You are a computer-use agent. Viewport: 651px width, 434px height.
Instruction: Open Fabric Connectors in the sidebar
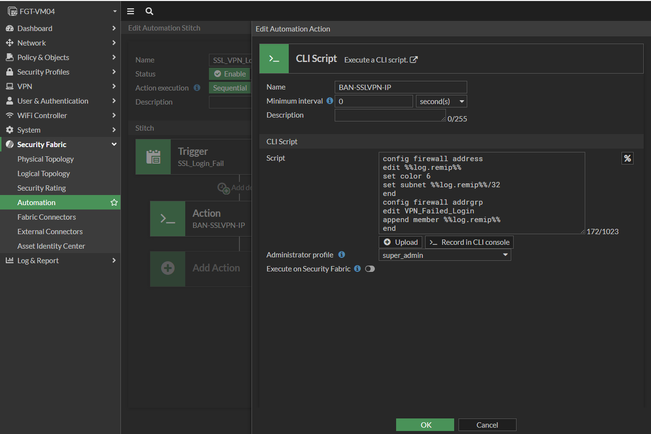click(x=46, y=217)
